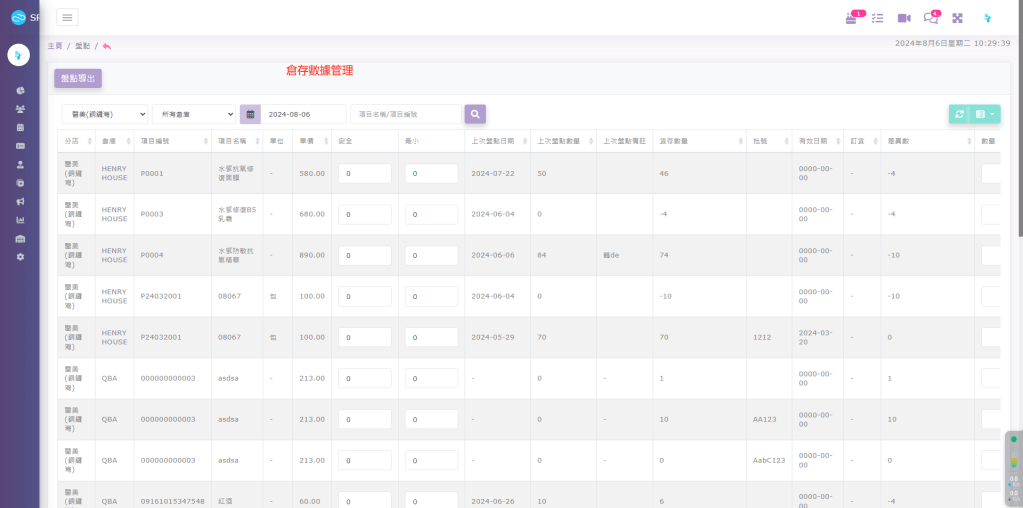Toggle fullscreen with the expand icon
Image resolution: width=1023 pixels, height=508 pixels.
coord(957,18)
